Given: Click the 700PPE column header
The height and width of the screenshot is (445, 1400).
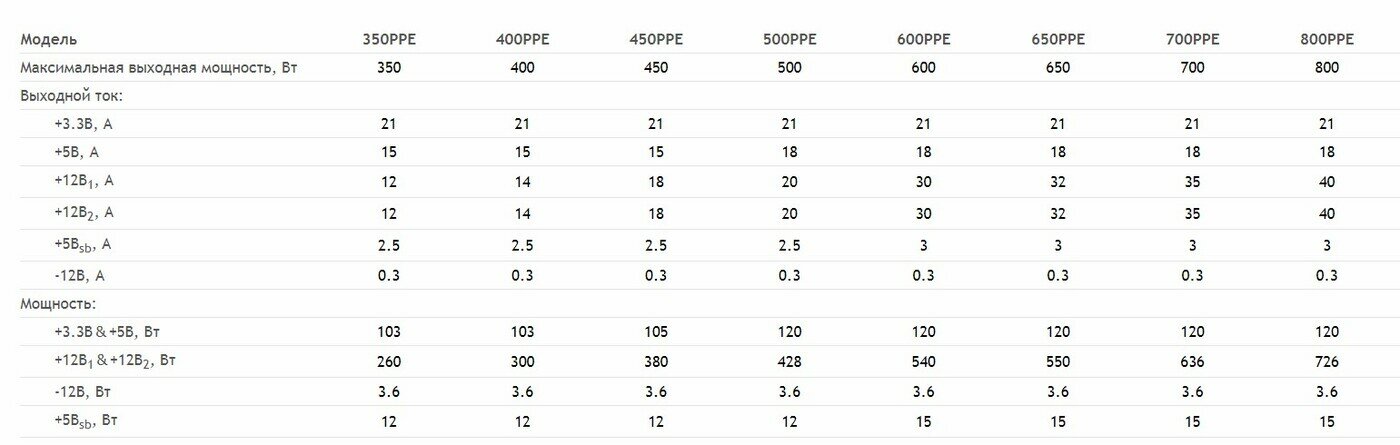Looking at the screenshot, I should tap(1192, 40).
